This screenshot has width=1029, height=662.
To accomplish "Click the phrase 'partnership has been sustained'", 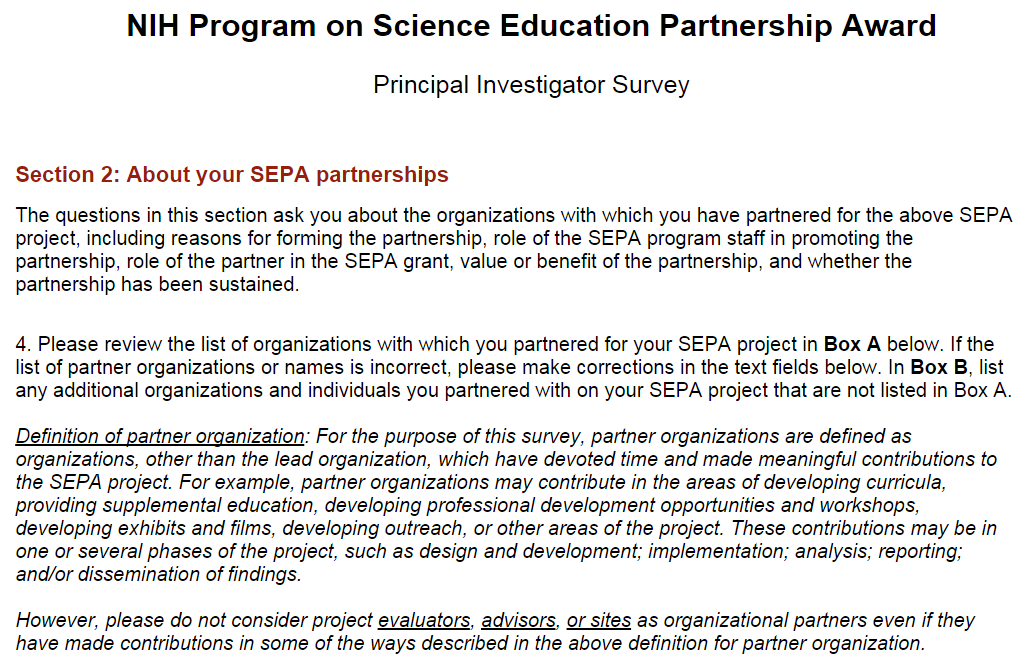I will click(157, 284).
